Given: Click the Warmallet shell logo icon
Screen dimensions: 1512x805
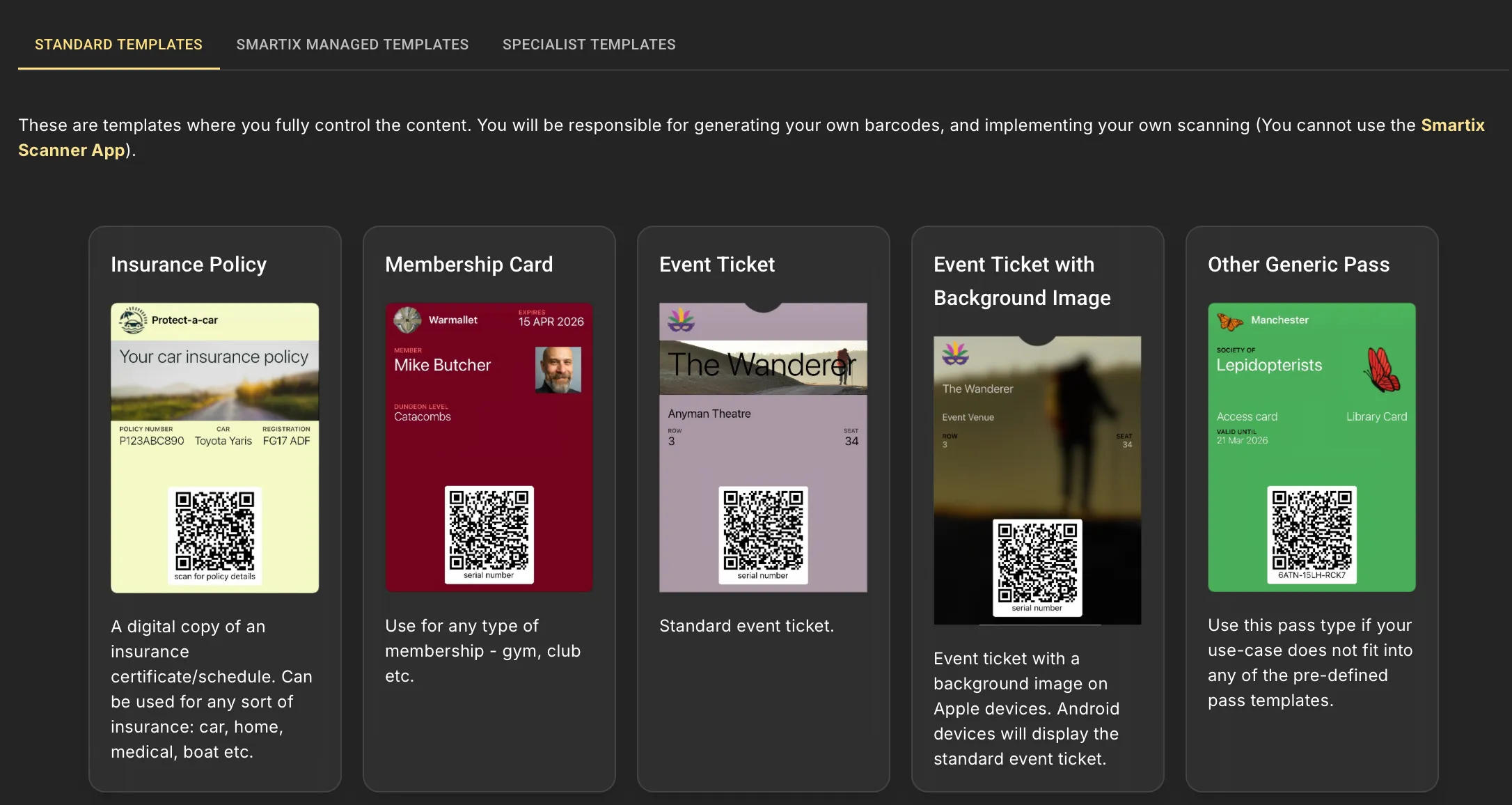Looking at the screenshot, I should click(x=407, y=320).
